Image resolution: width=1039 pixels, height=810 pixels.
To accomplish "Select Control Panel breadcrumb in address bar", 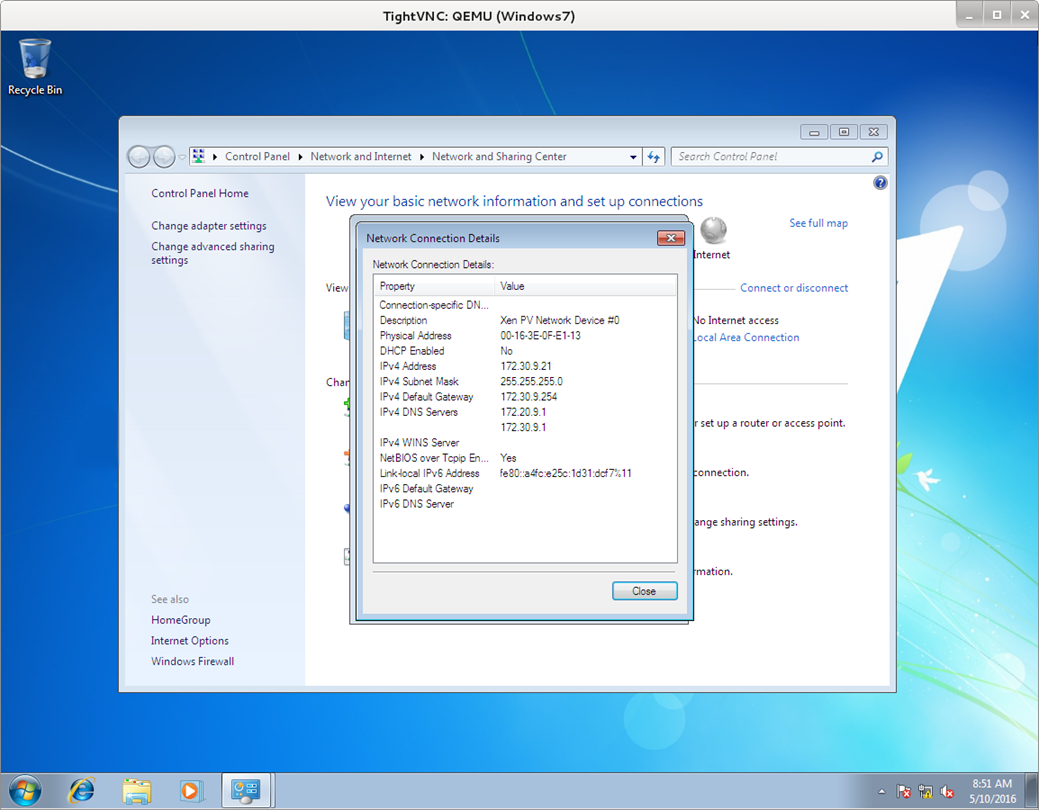I will pyautogui.click(x=257, y=157).
